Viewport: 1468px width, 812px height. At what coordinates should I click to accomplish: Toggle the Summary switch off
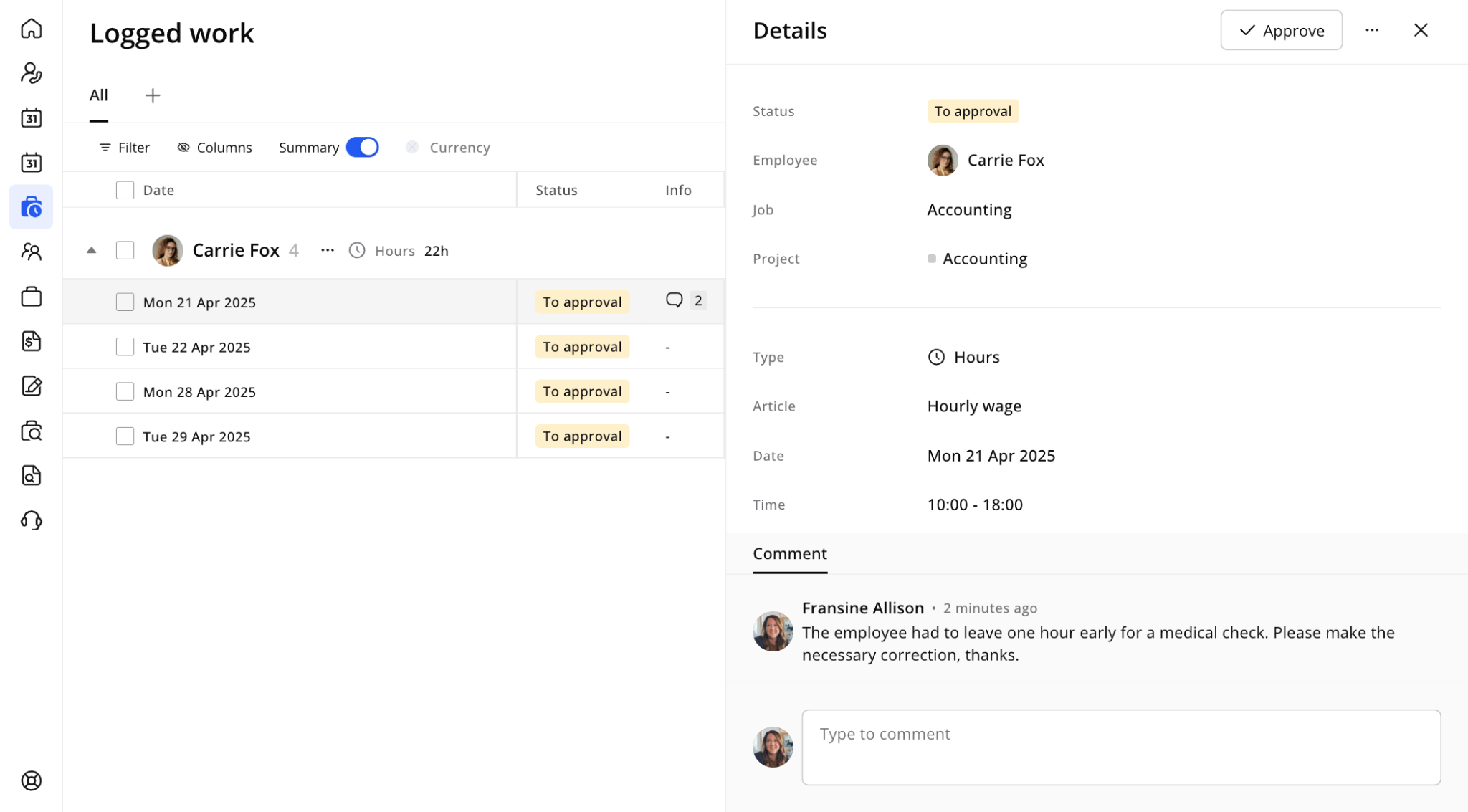(362, 147)
